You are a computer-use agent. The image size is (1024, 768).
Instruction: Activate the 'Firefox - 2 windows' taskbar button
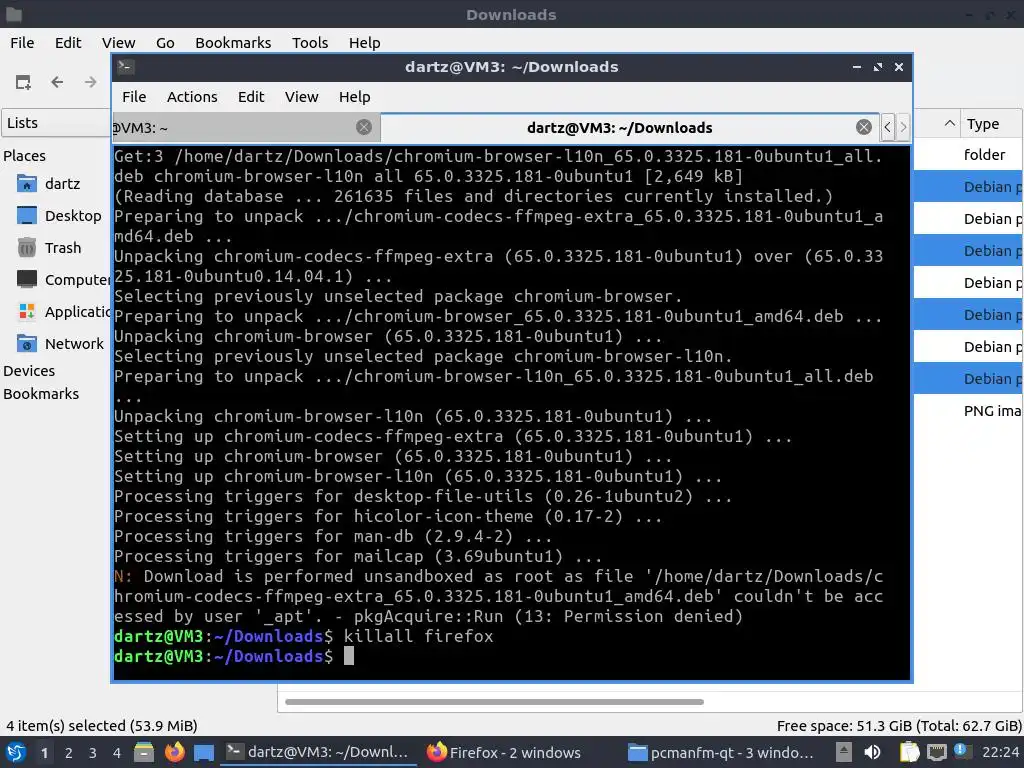click(504, 752)
